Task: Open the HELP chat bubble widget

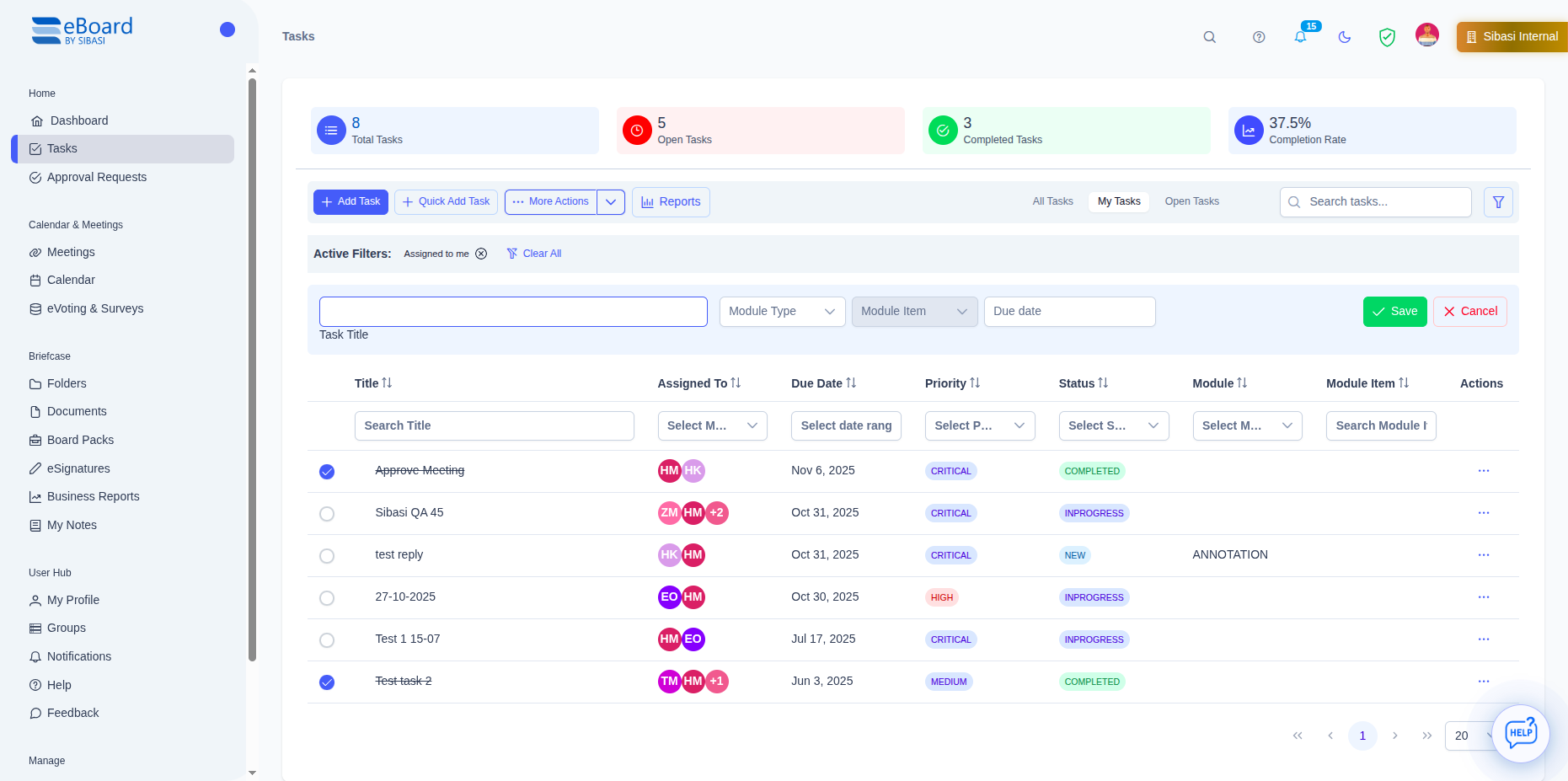Action: 1520,733
